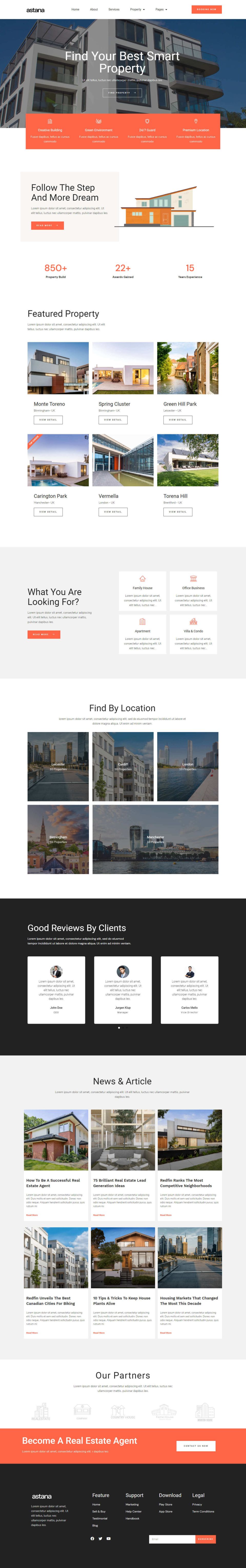Select the Office Business icon
Screen dimensions: 246x1568
193,579
